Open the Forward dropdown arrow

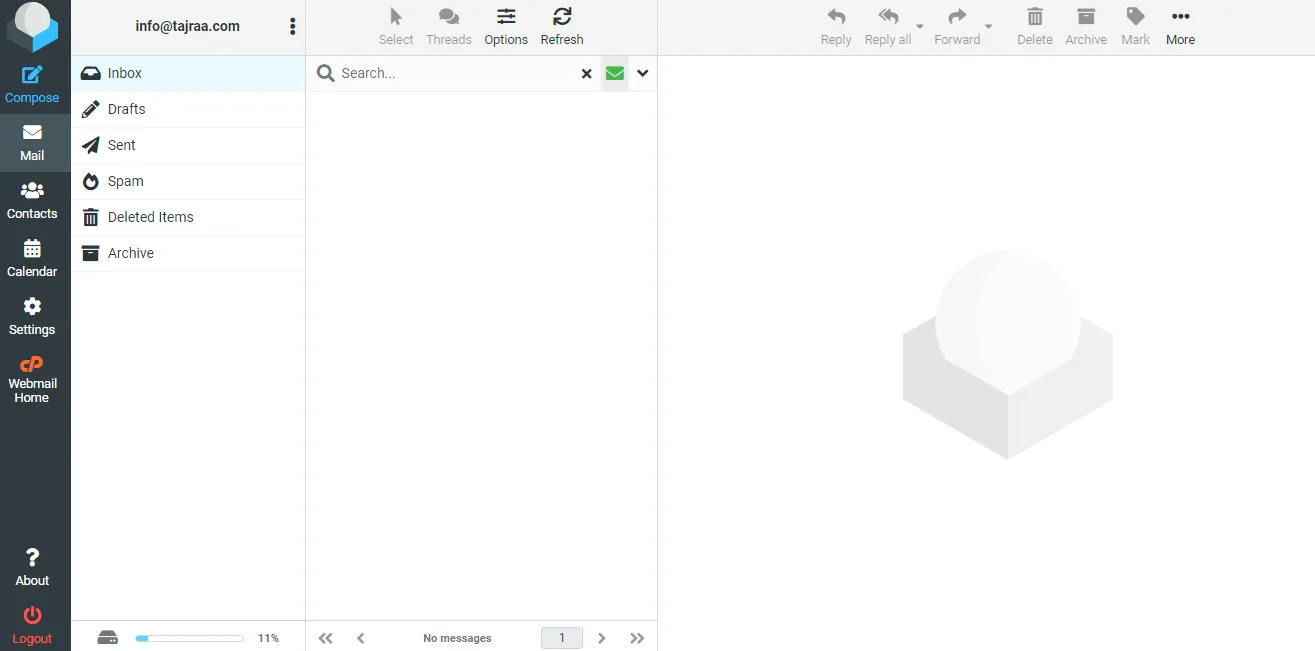(988, 27)
